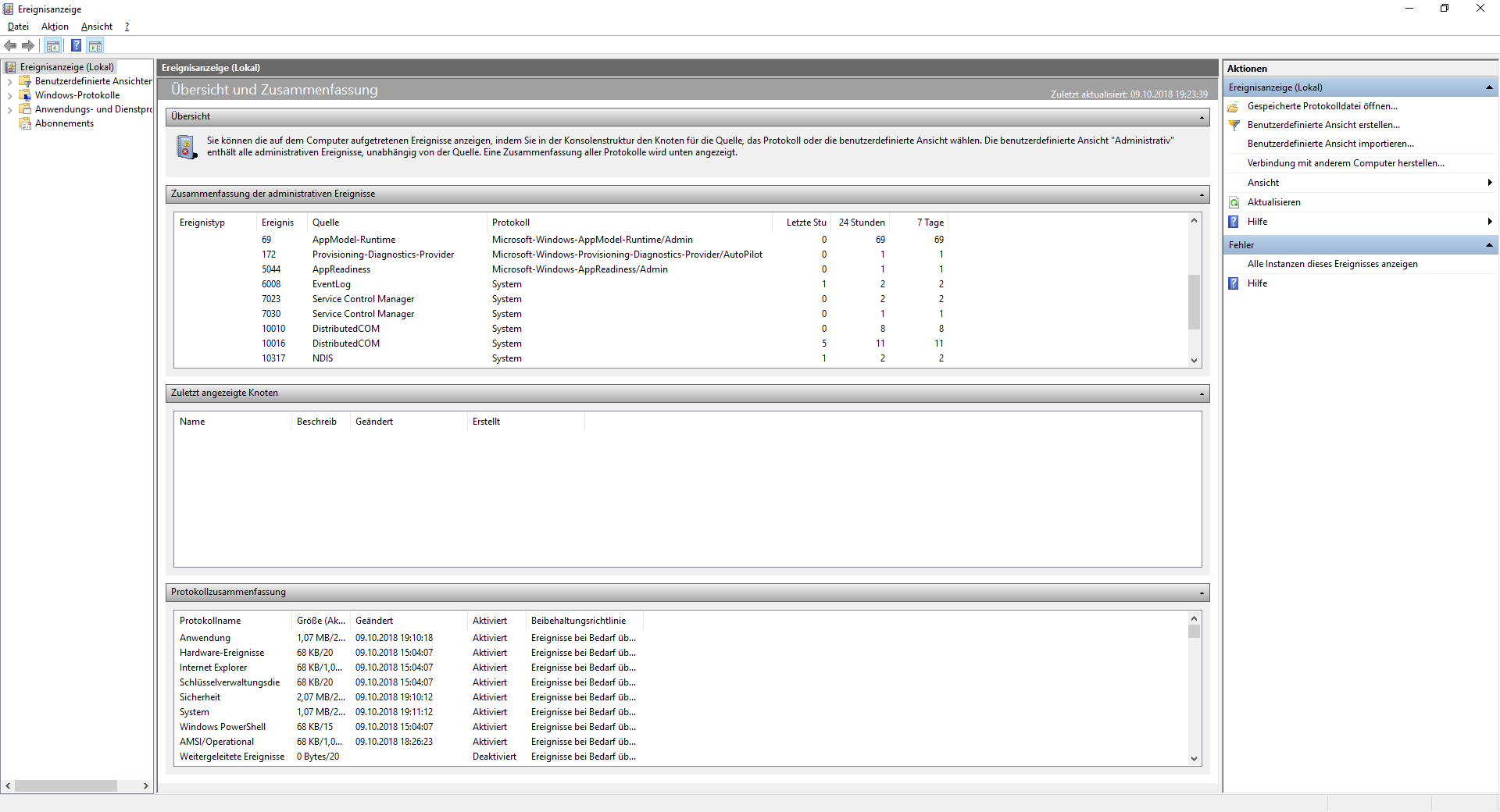Click Alle Instanzen dieses Ereignisses anzeigen

[x=1333, y=264]
